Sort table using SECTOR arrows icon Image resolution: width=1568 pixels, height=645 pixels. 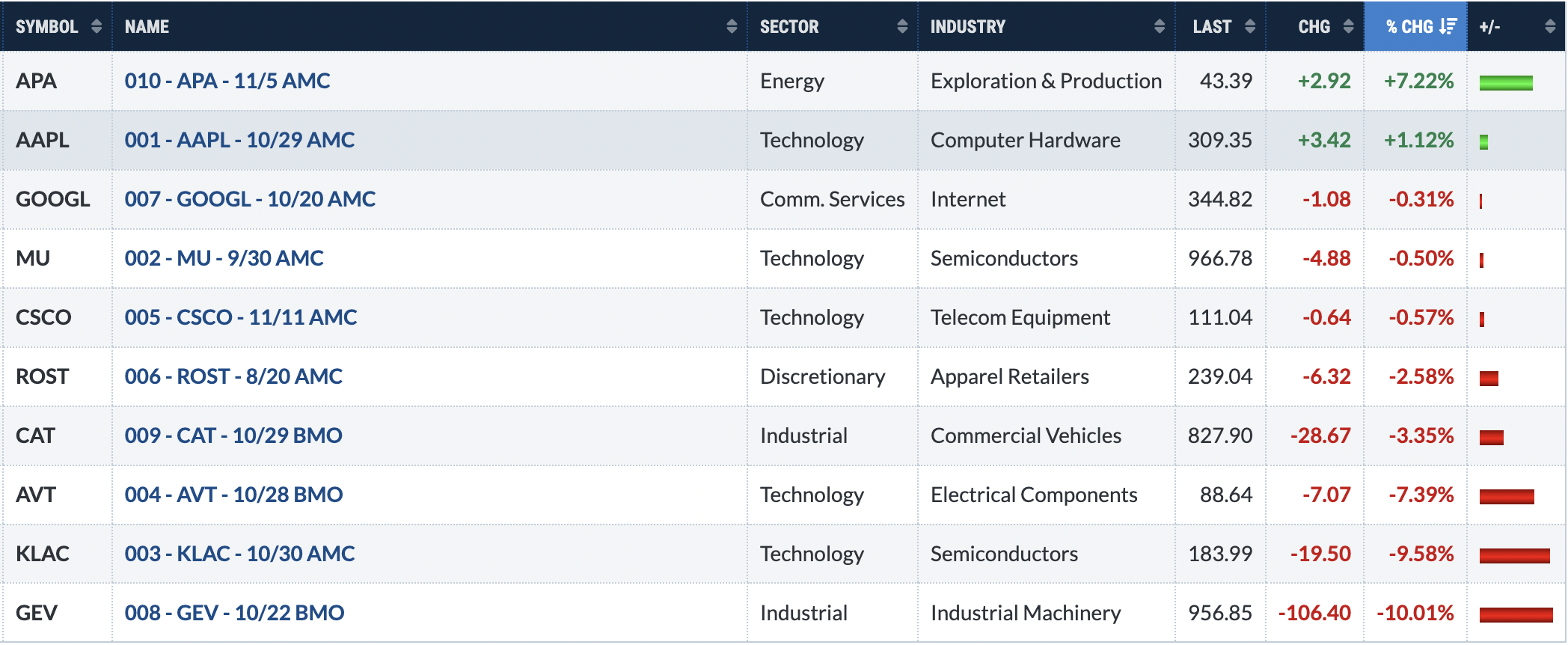902,27
